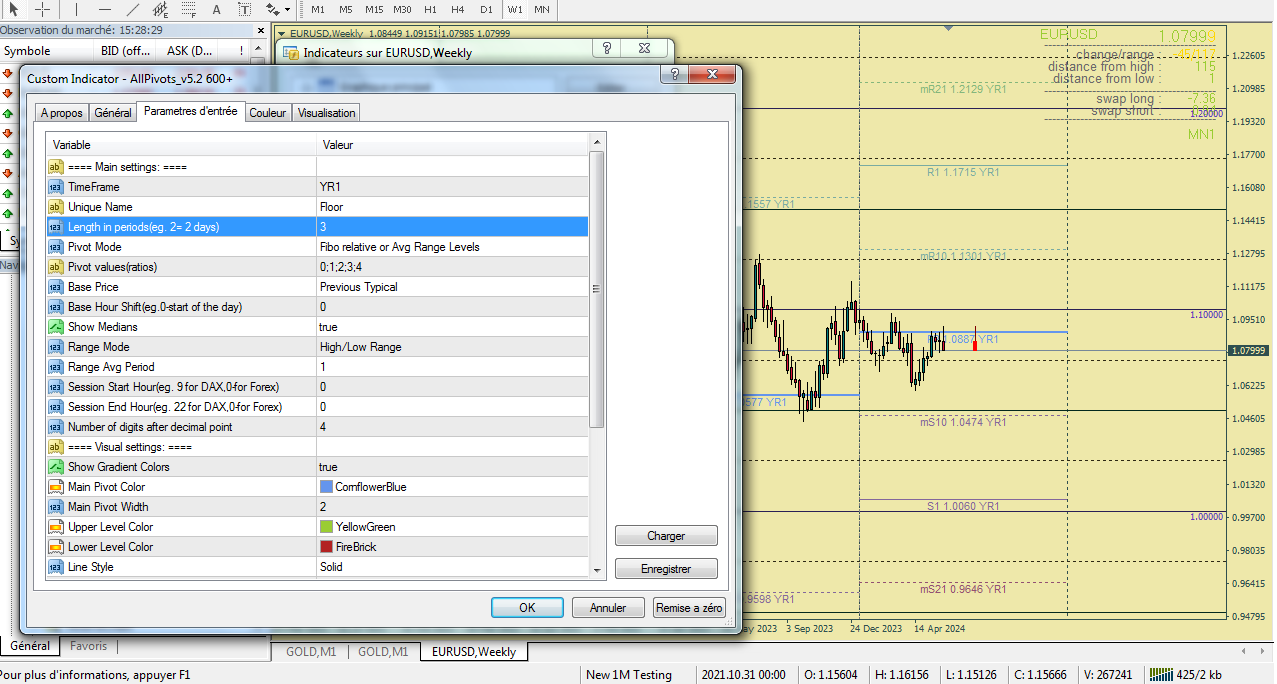This screenshot has height=684, width=1277.
Task: Edit Number of digits value 4
Action: point(452,427)
